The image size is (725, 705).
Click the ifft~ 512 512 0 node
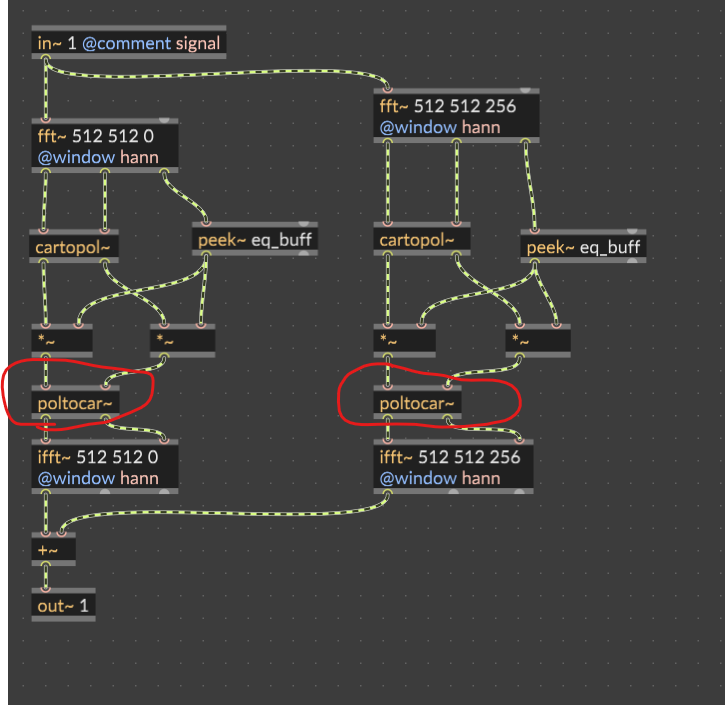105,467
